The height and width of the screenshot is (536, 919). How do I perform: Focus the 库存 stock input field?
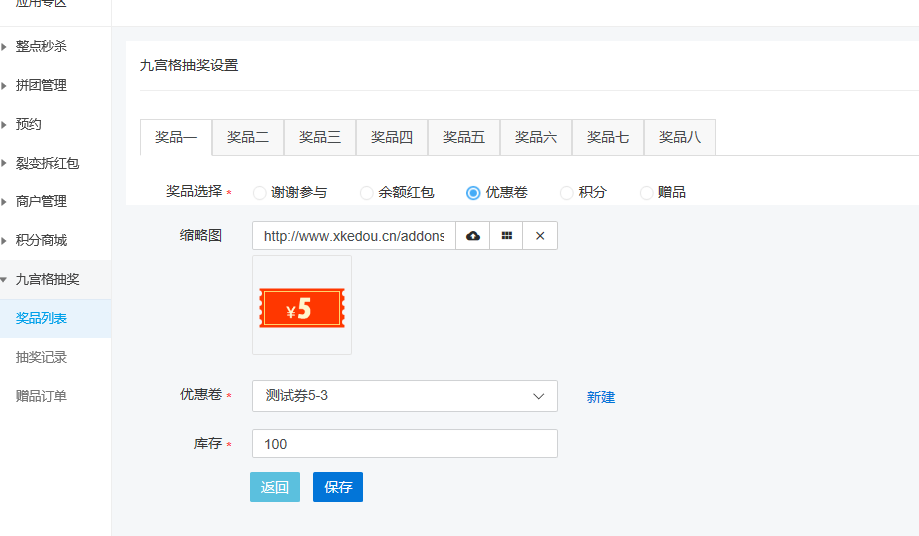click(404, 444)
